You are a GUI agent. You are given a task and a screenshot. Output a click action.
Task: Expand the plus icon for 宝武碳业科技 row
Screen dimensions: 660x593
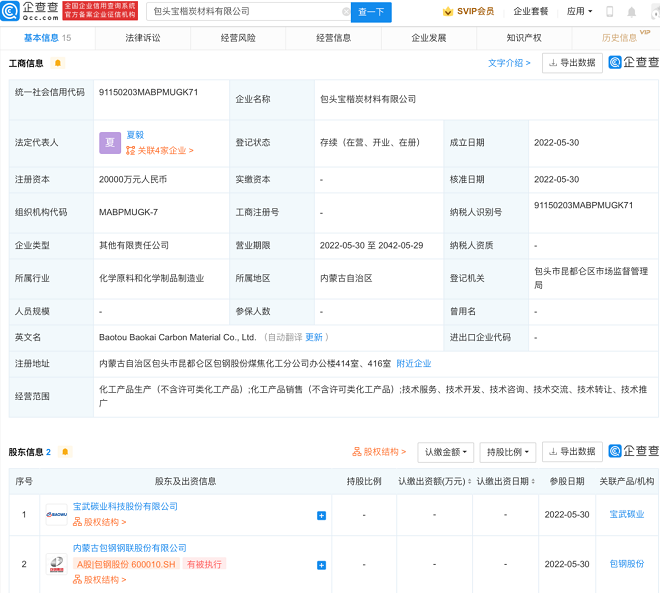tap(321, 515)
